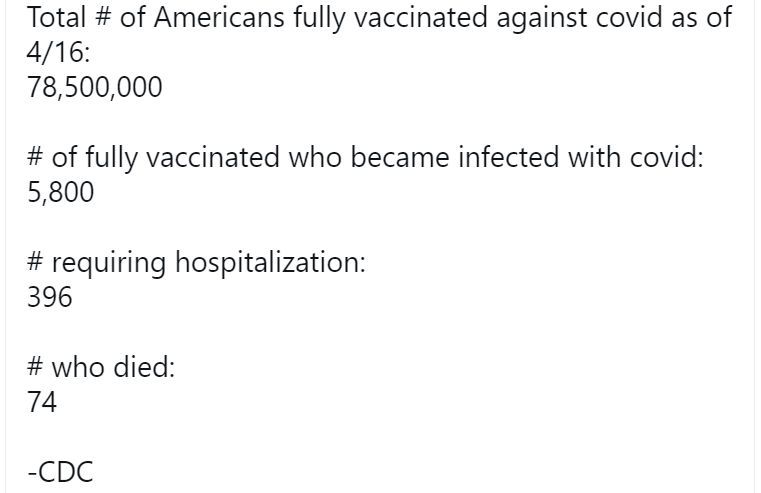This screenshot has width=761, height=493.
Task: Click the '# requiring hospitalization:' line
Action: (196, 263)
